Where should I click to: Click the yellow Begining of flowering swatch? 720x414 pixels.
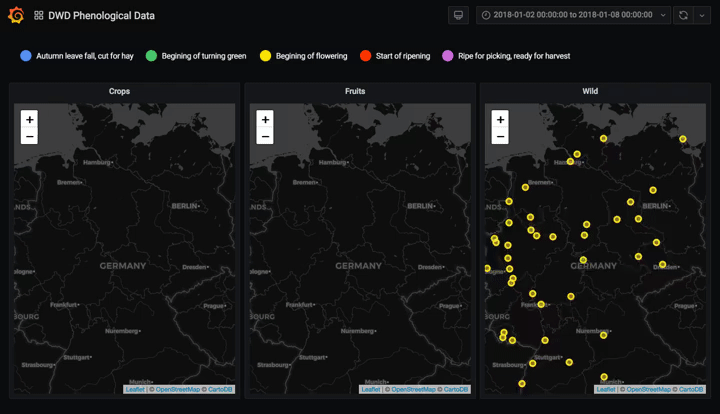[265, 56]
